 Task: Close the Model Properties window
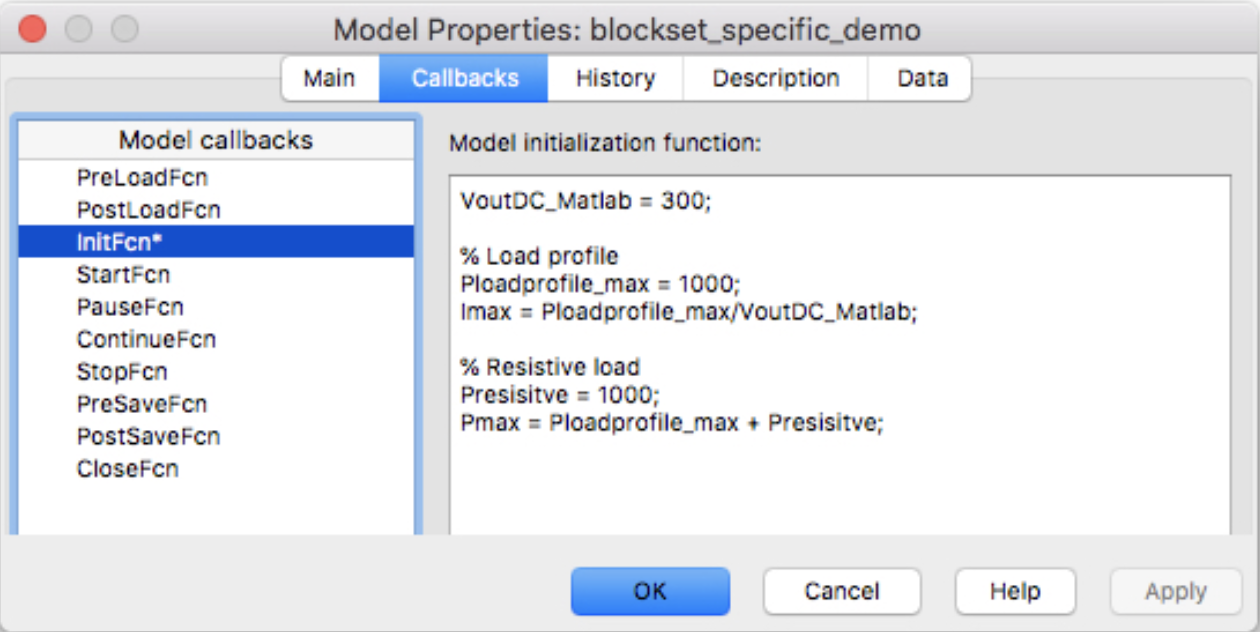tap(33, 29)
